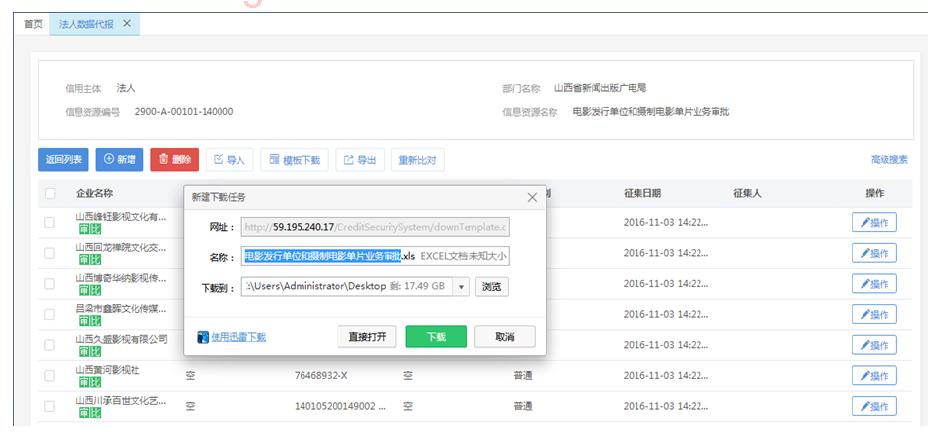Close the 法人数据代报 tab

(x=127, y=24)
